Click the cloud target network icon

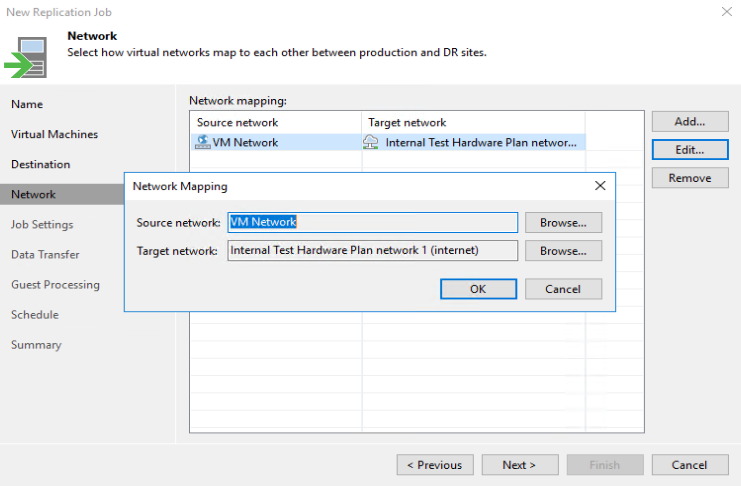pos(370,142)
